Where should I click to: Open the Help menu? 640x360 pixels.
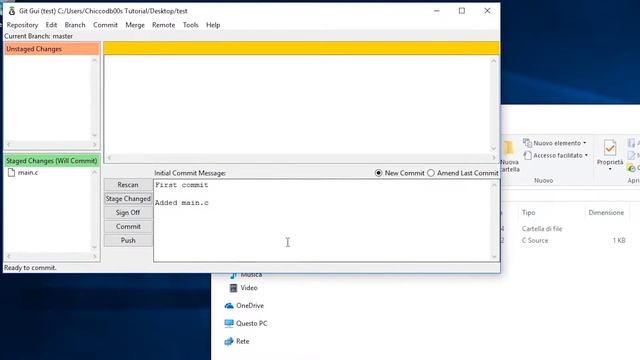[213, 25]
